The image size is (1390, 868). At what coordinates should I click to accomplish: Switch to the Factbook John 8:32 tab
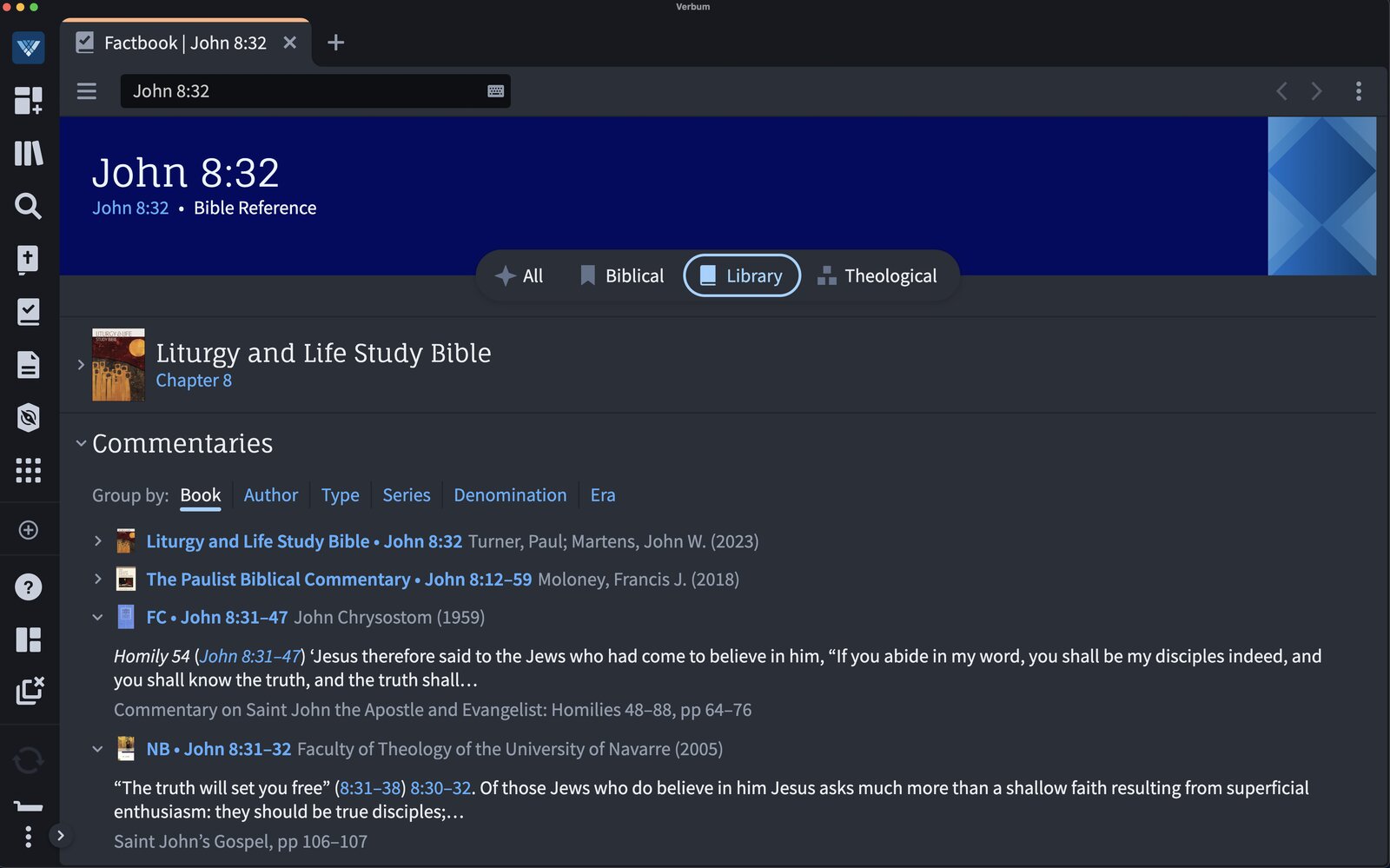click(x=184, y=42)
